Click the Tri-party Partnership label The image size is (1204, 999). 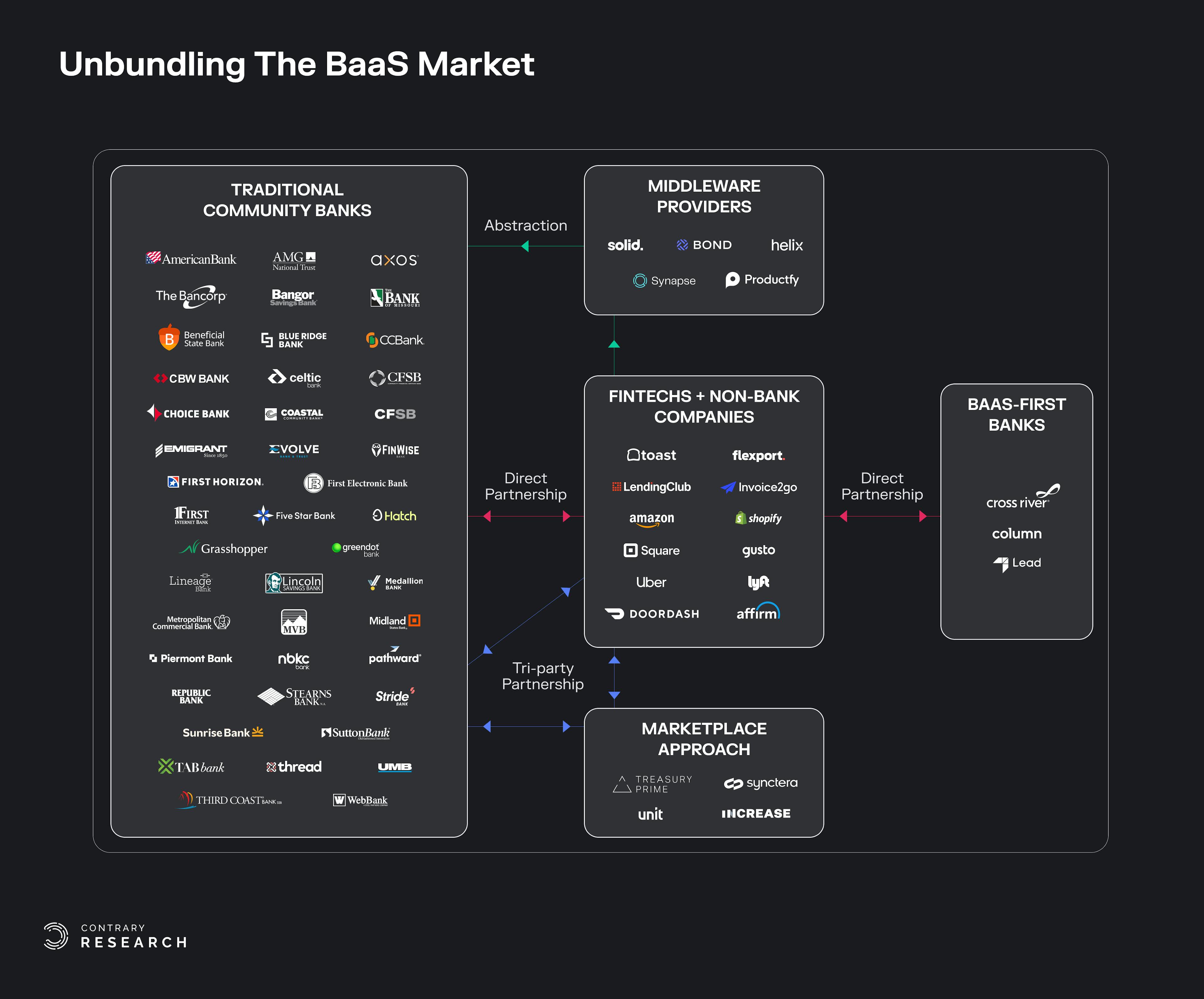click(542, 676)
